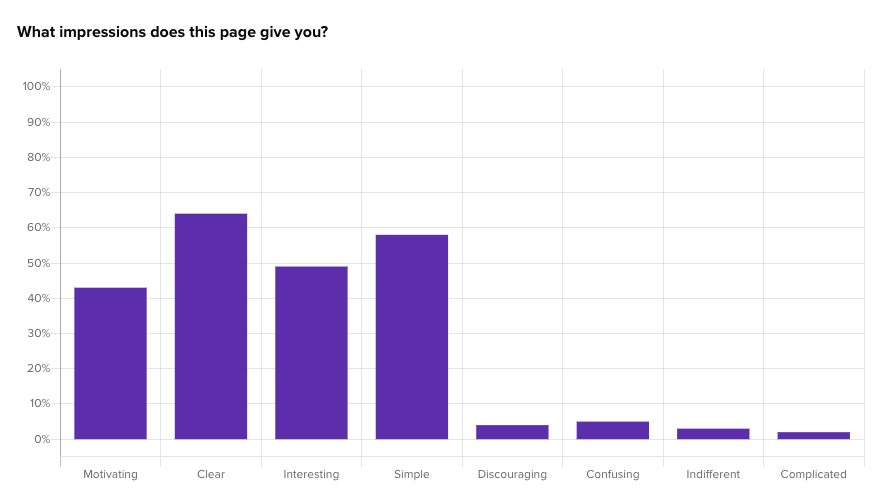Click the Clear axis label
Screen dimensions: 885x494
tap(211, 474)
